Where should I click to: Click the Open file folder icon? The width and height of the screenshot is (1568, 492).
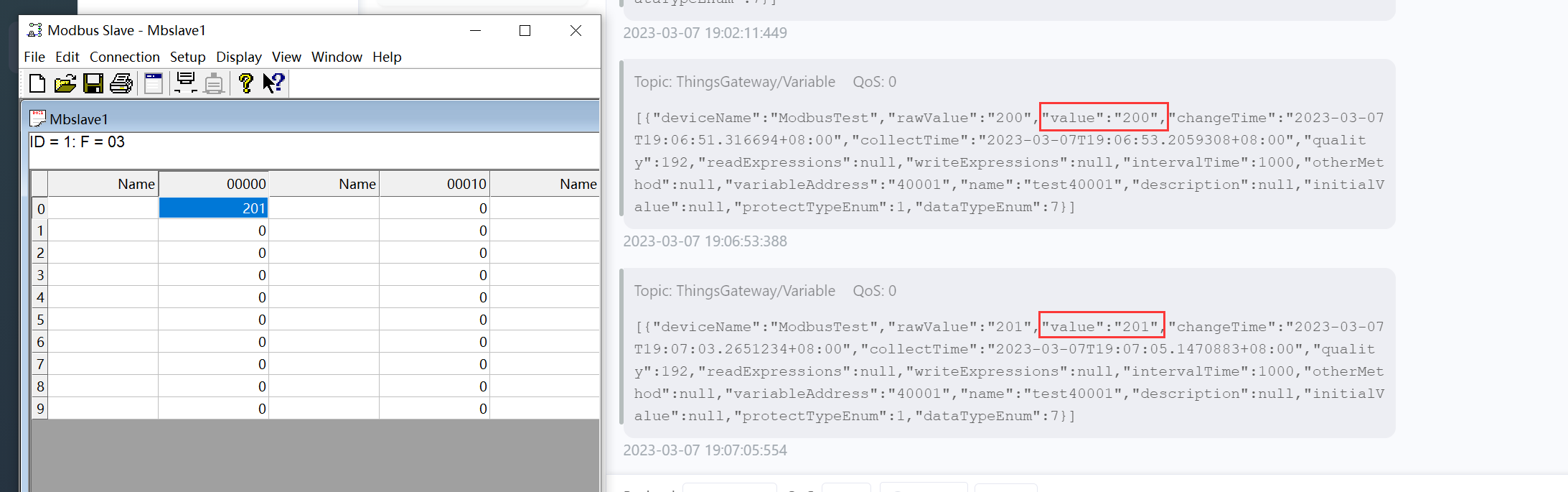[x=65, y=84]
